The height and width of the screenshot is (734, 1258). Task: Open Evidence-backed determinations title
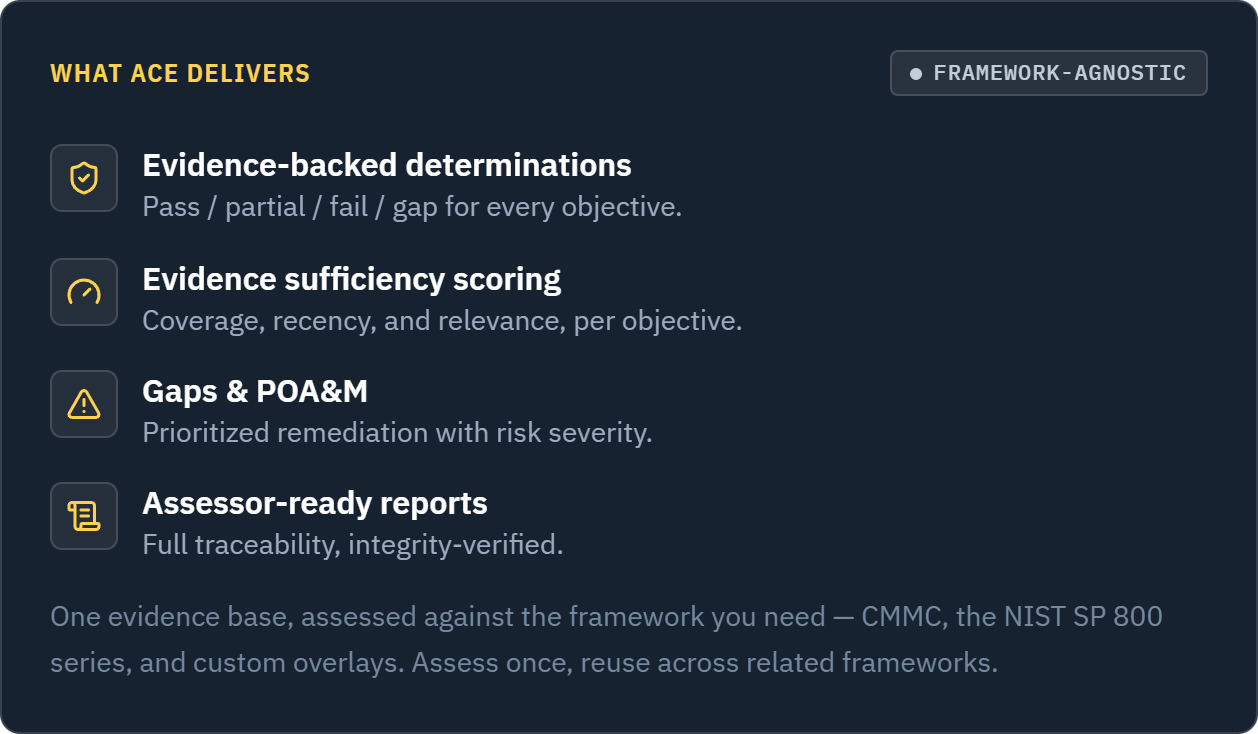point(387,164)
